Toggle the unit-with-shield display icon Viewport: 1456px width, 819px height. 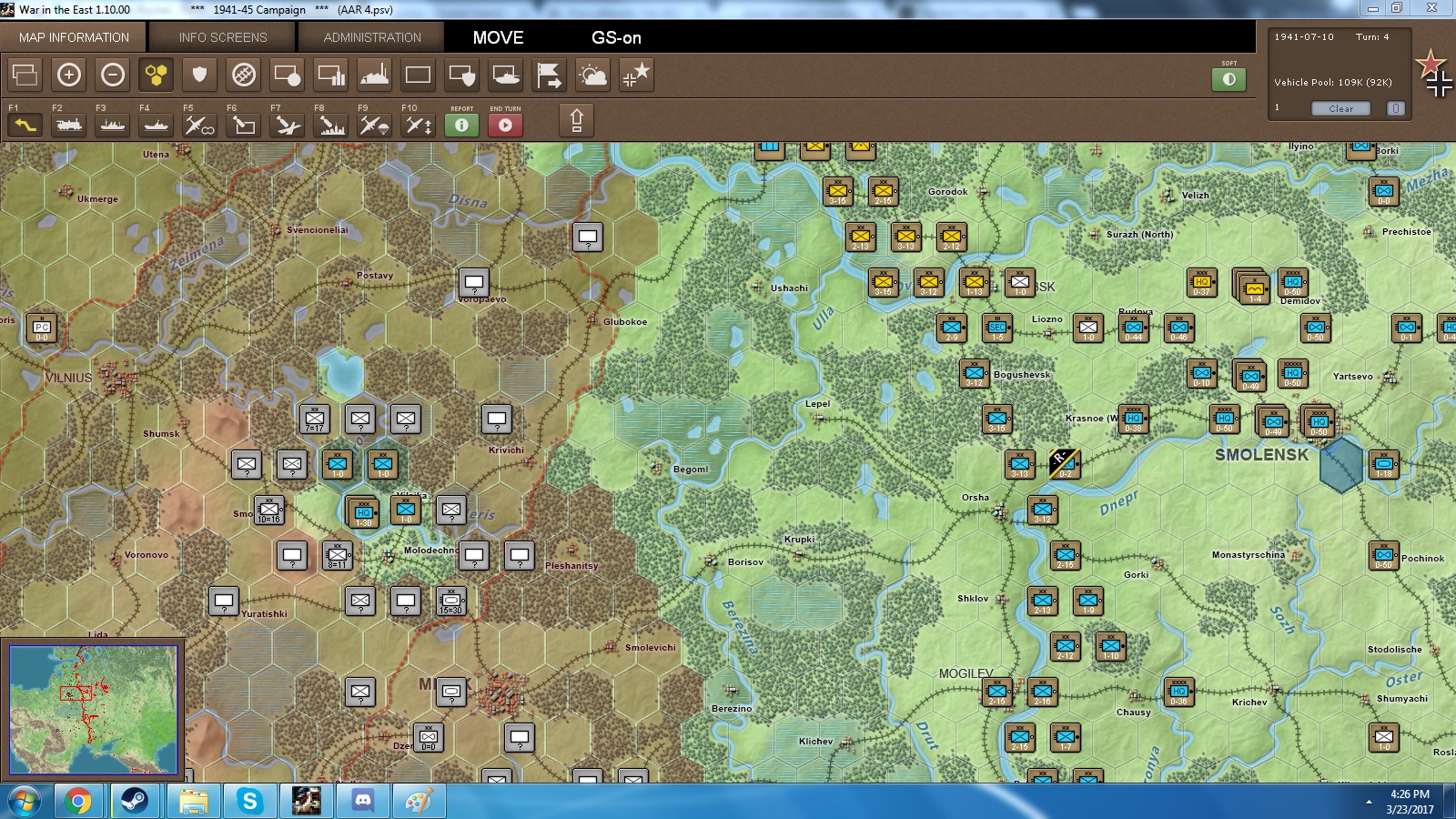(x=462, y=75)
